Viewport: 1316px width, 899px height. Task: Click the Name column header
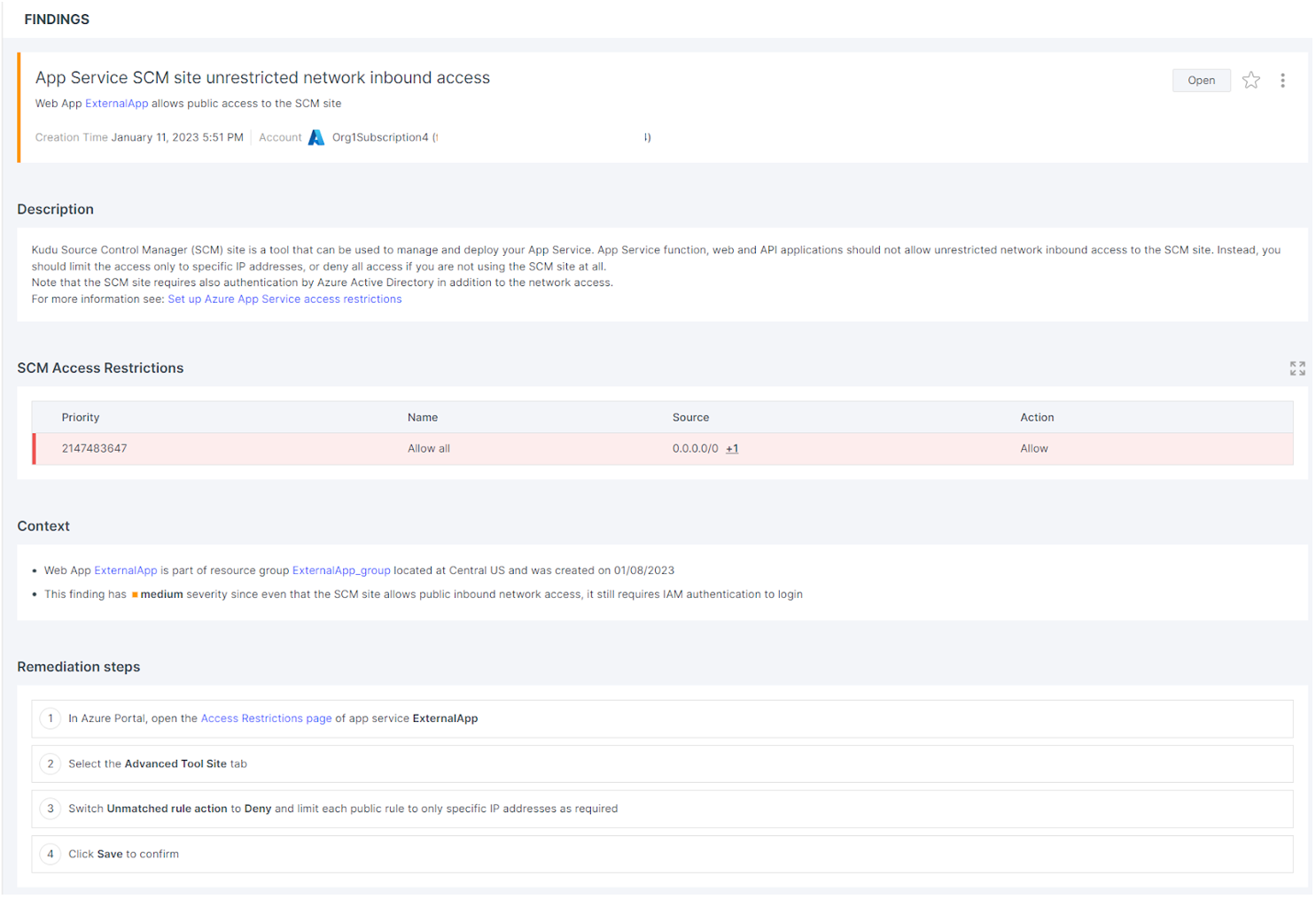pos(423,417)
